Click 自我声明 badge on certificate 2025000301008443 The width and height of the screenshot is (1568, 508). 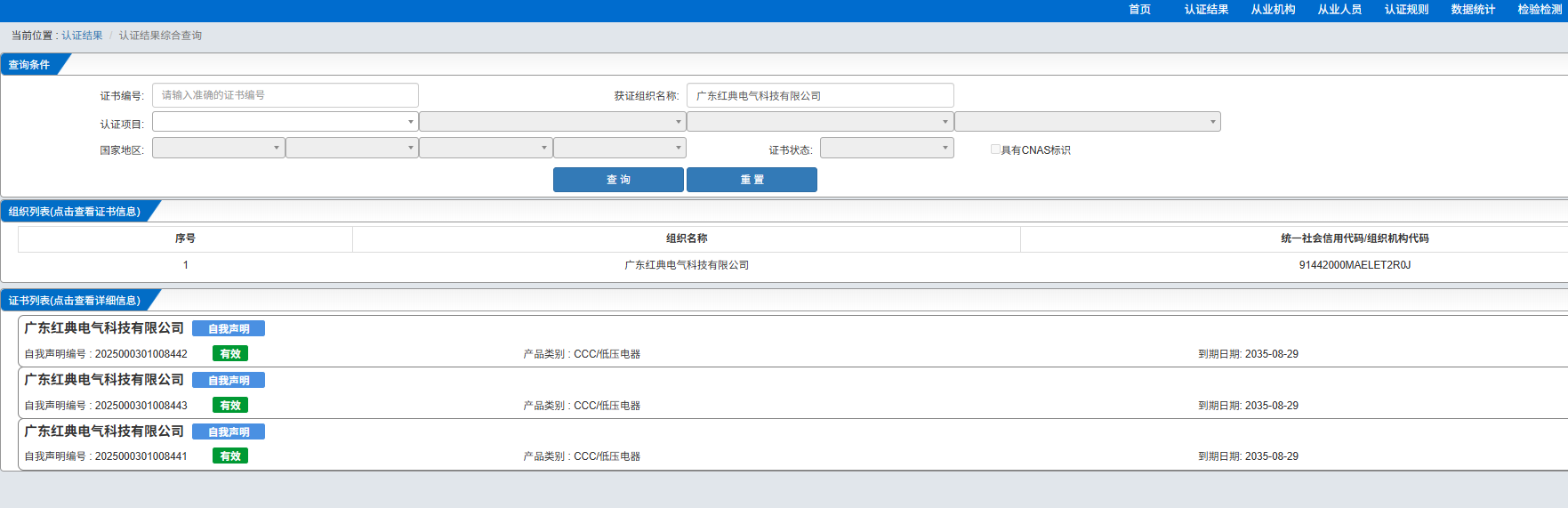pos(229,381)
